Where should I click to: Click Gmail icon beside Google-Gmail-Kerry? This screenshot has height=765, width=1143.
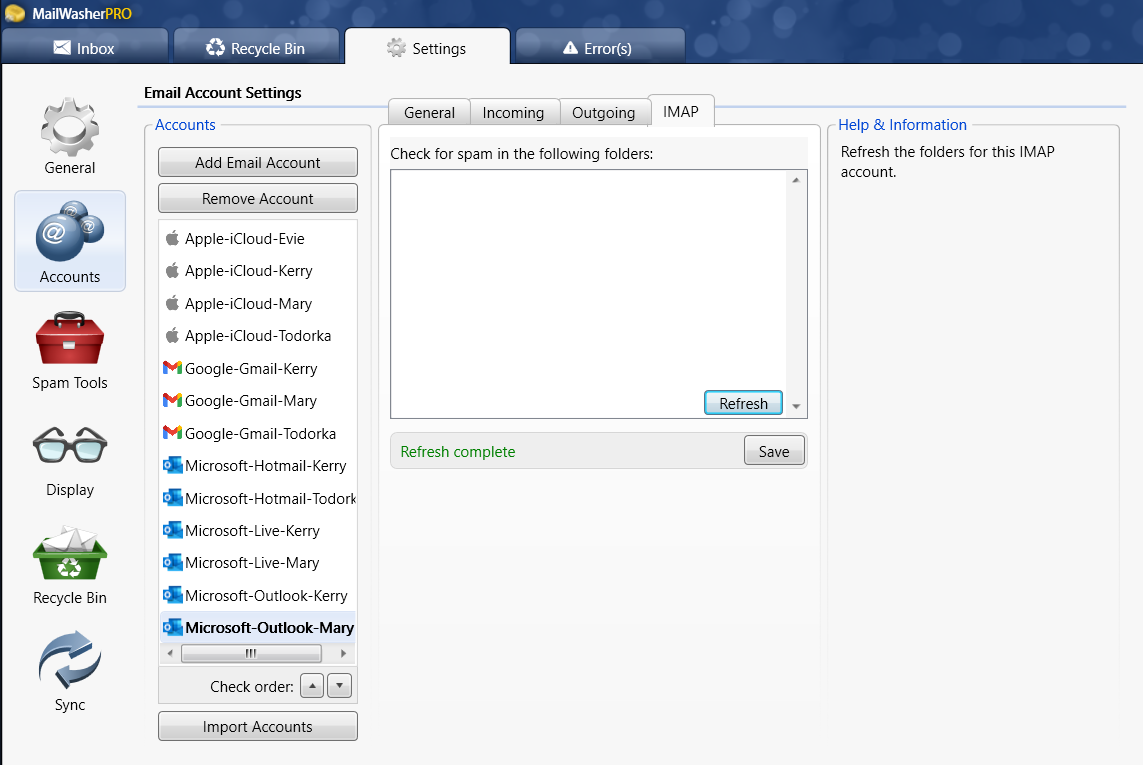(x=172, y=368)
